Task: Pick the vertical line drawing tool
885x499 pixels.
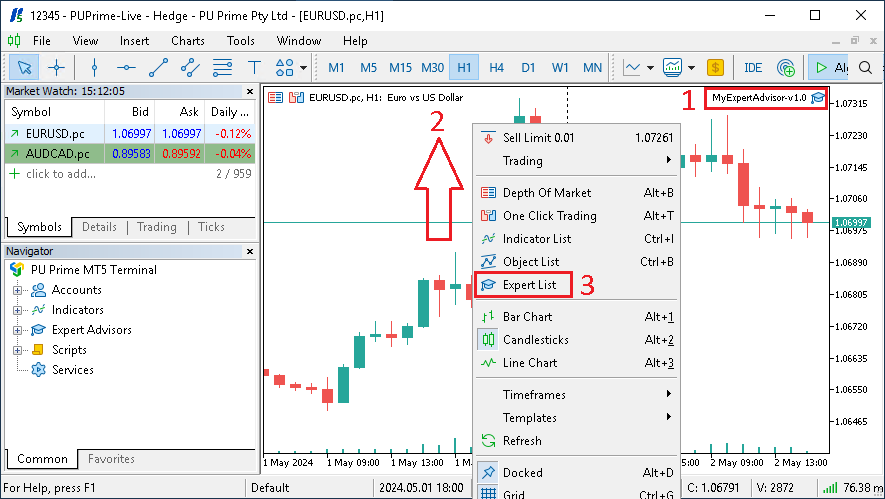Action: (94, 68)
